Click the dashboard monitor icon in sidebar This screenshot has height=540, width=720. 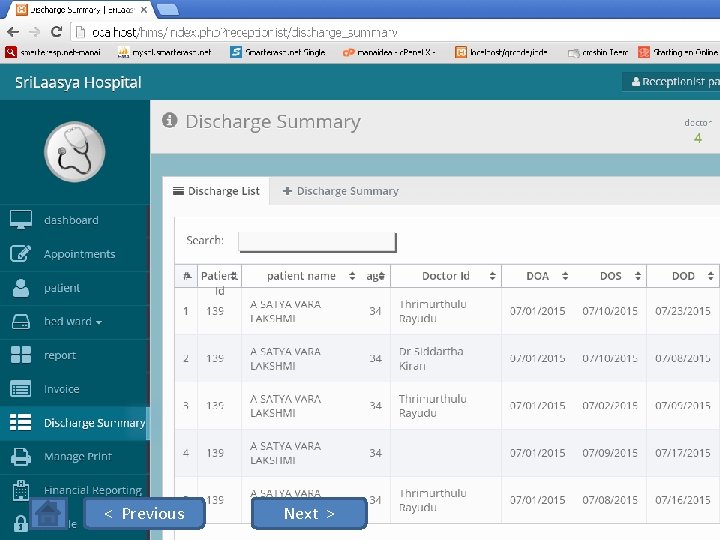click(x=21, y=219)
